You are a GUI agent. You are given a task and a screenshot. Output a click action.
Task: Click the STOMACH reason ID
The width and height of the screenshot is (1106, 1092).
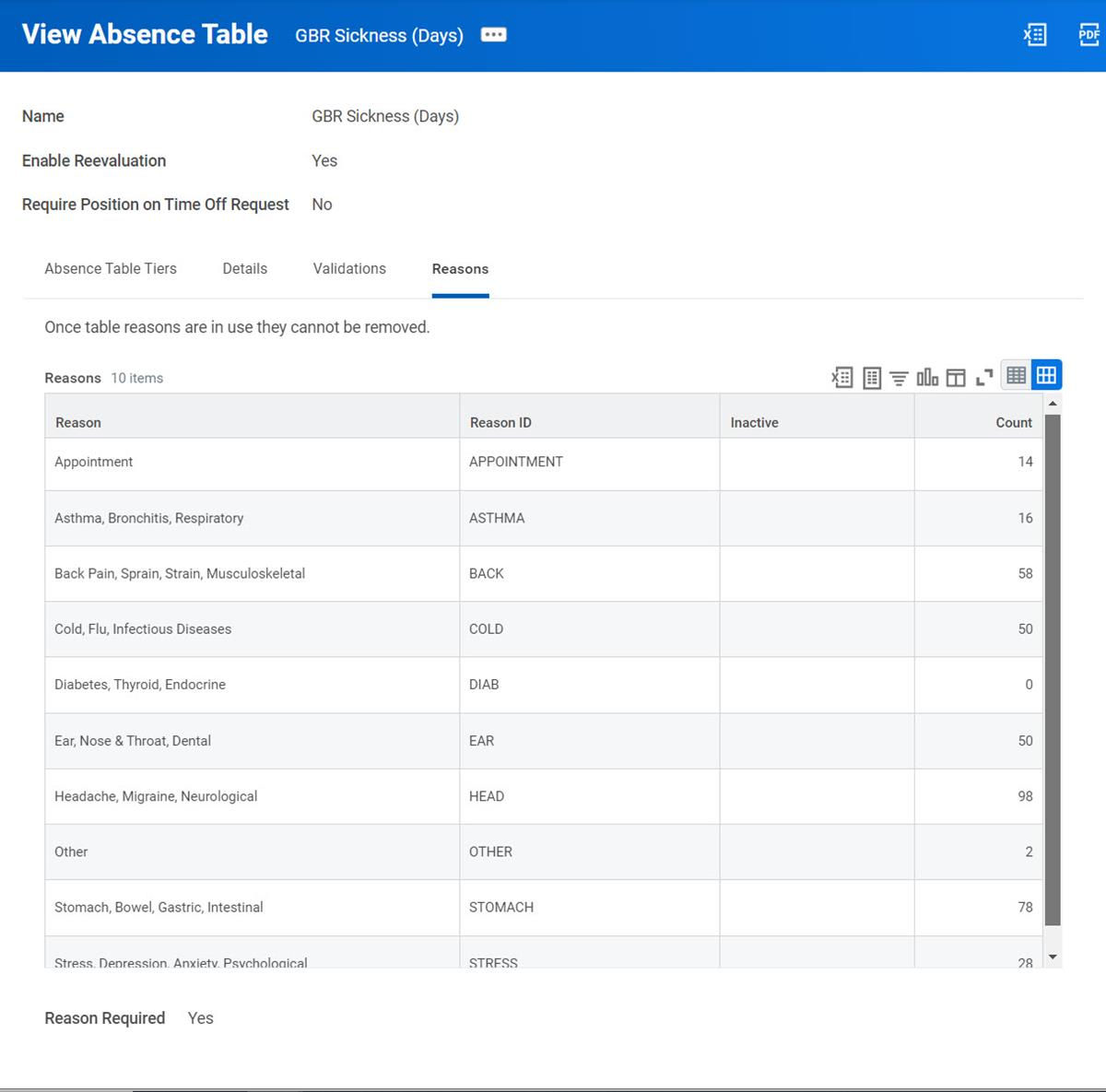point(501,907)
